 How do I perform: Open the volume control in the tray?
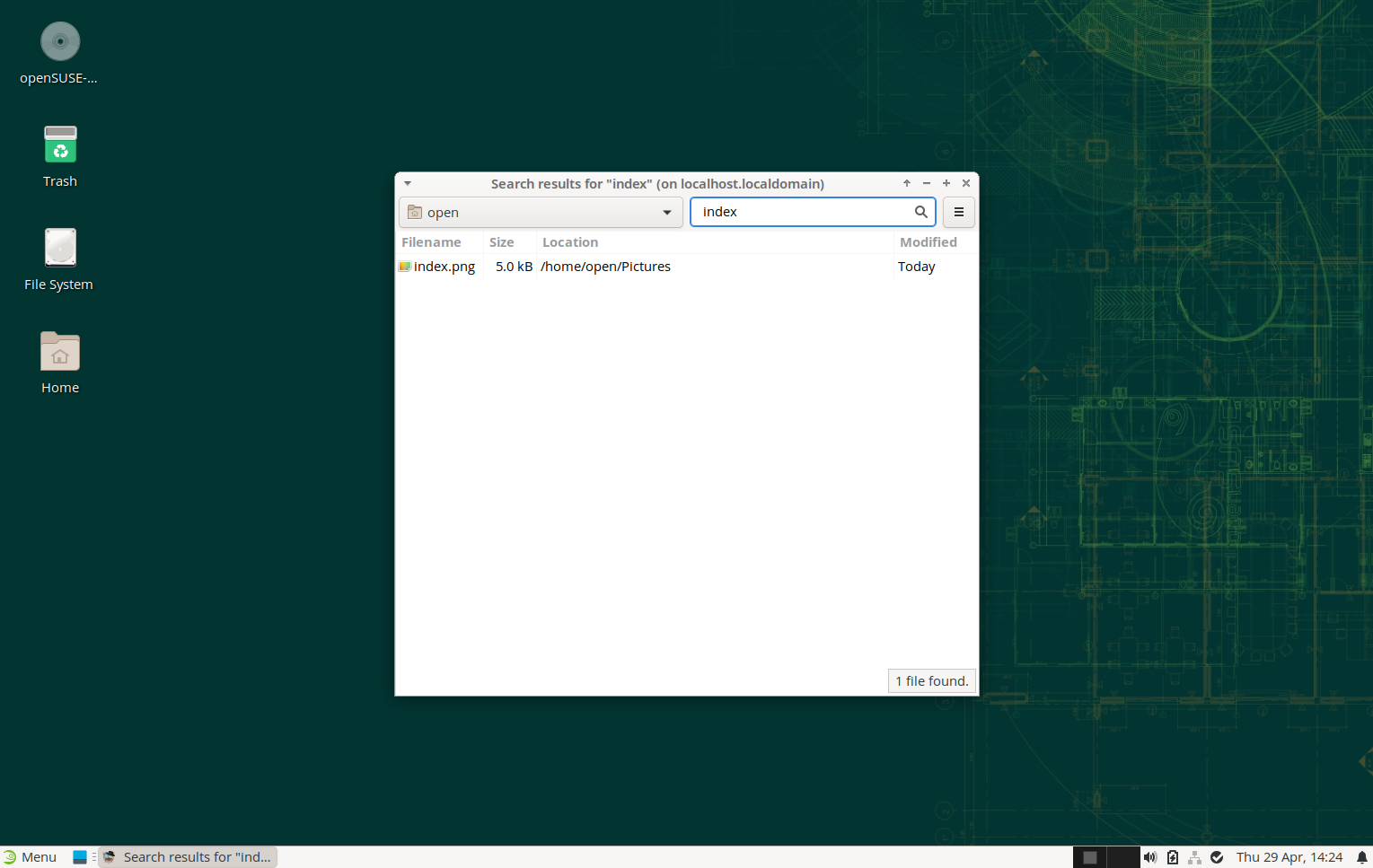pyautogui.click(x=1149, y=857)
